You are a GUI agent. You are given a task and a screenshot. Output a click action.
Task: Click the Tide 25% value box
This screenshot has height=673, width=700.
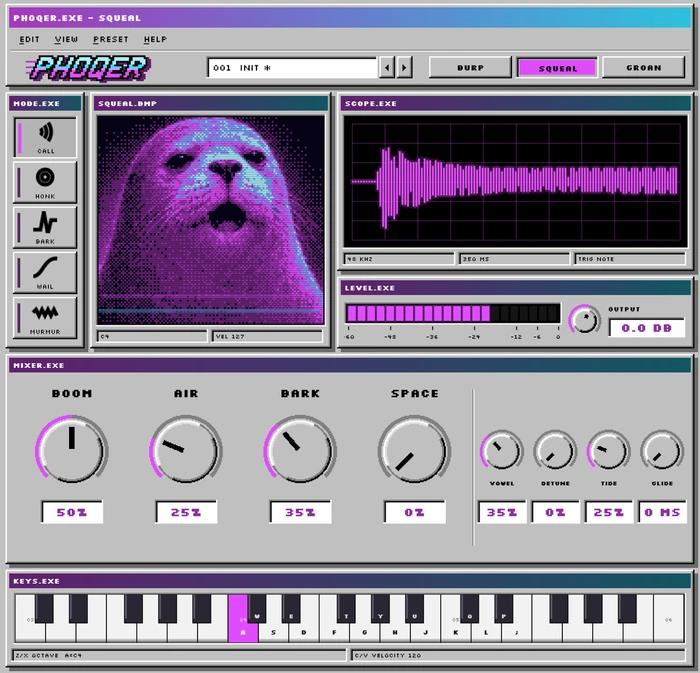coord(609,512)
